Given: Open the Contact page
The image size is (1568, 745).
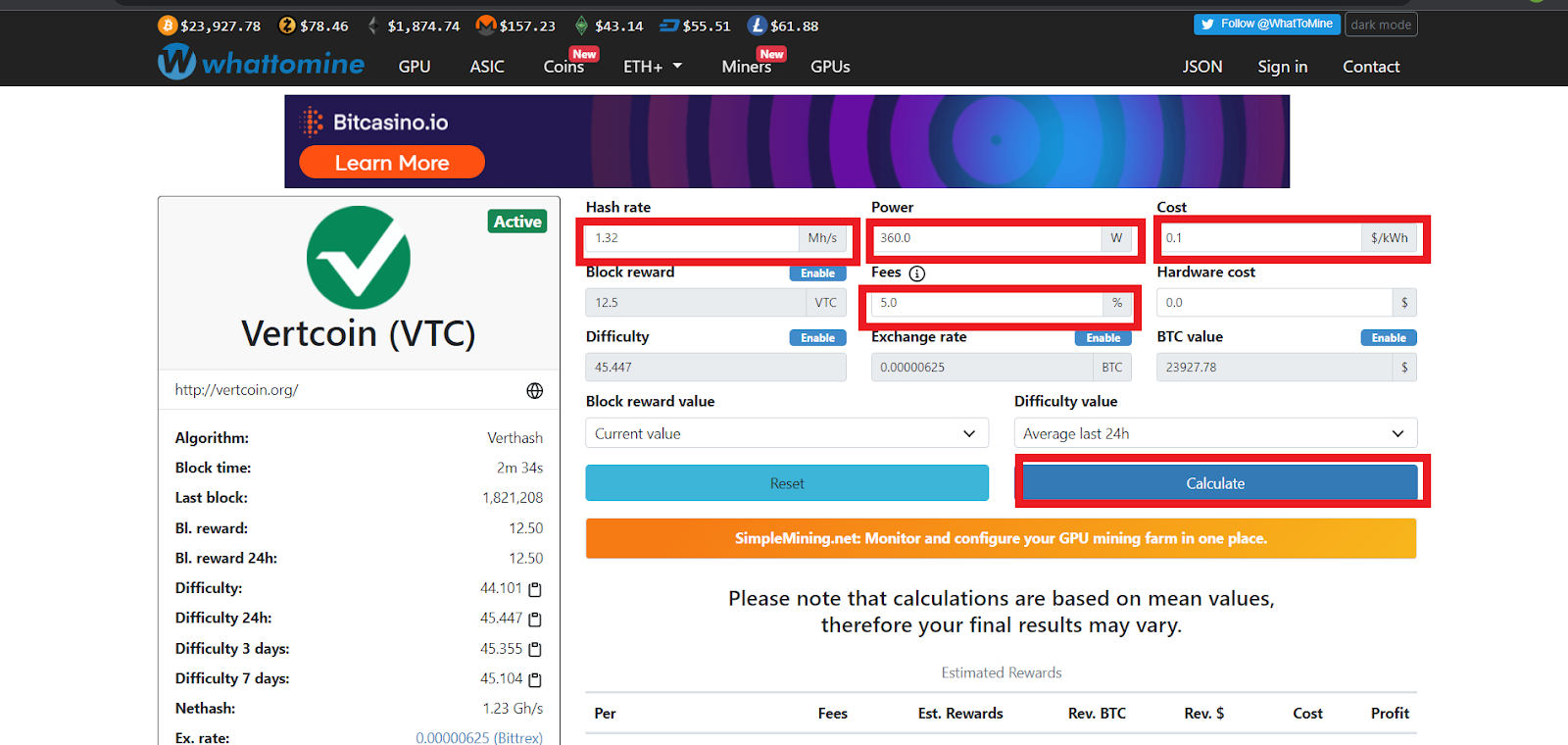Looking at the screenshot, I should (1371, 67).
